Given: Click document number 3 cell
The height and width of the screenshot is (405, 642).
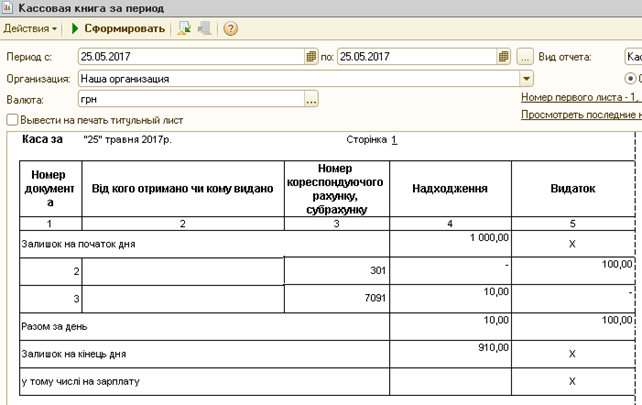Looking at the screenshot, I should coord(50,299).
